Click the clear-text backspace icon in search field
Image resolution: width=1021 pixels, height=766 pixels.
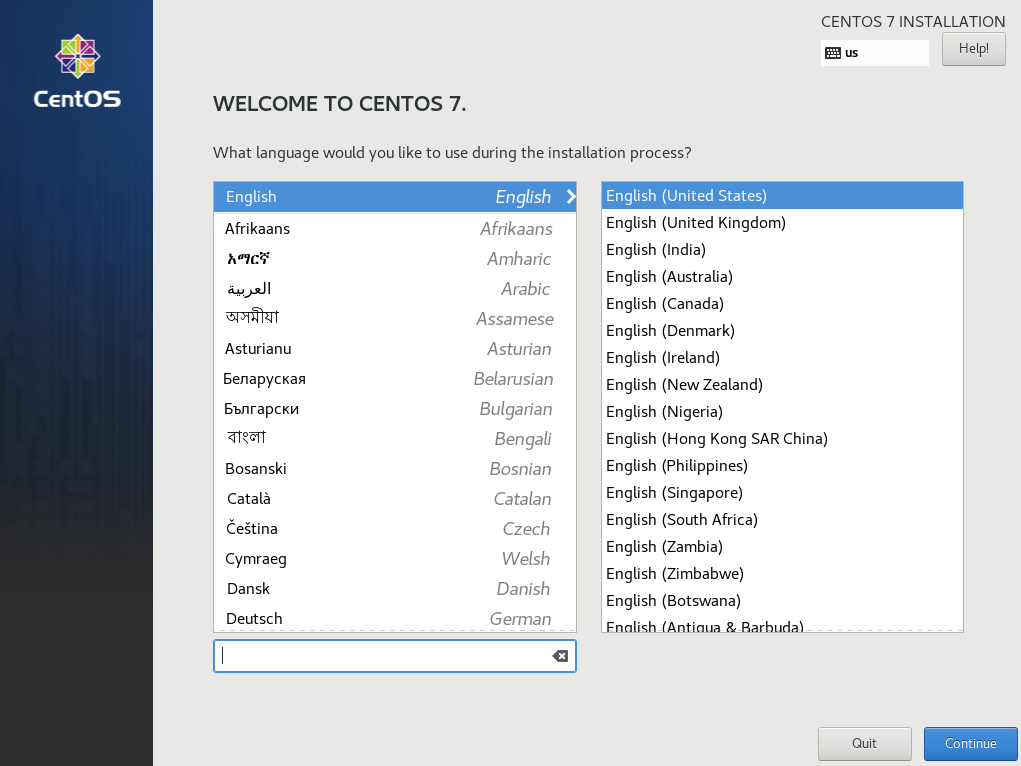pyautogui.click(x=559, y=656)
